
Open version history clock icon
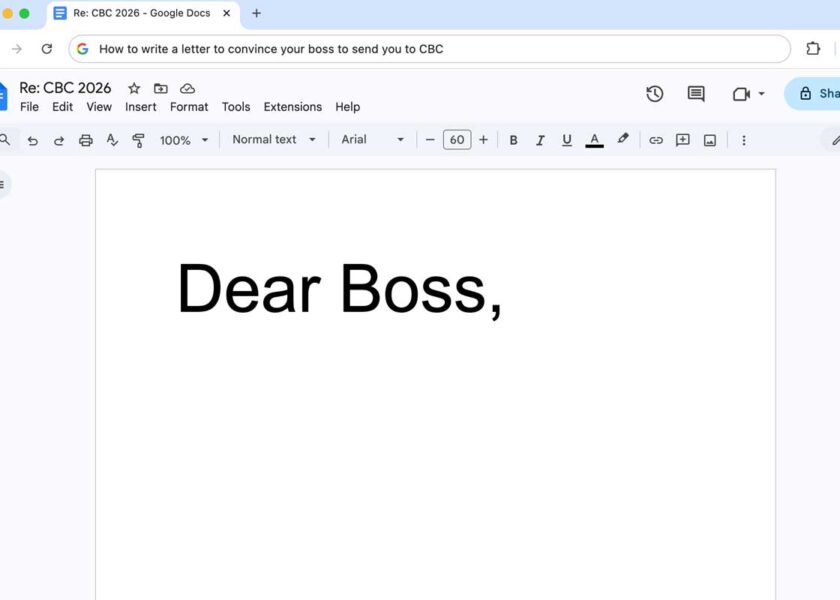click(655, 94)
